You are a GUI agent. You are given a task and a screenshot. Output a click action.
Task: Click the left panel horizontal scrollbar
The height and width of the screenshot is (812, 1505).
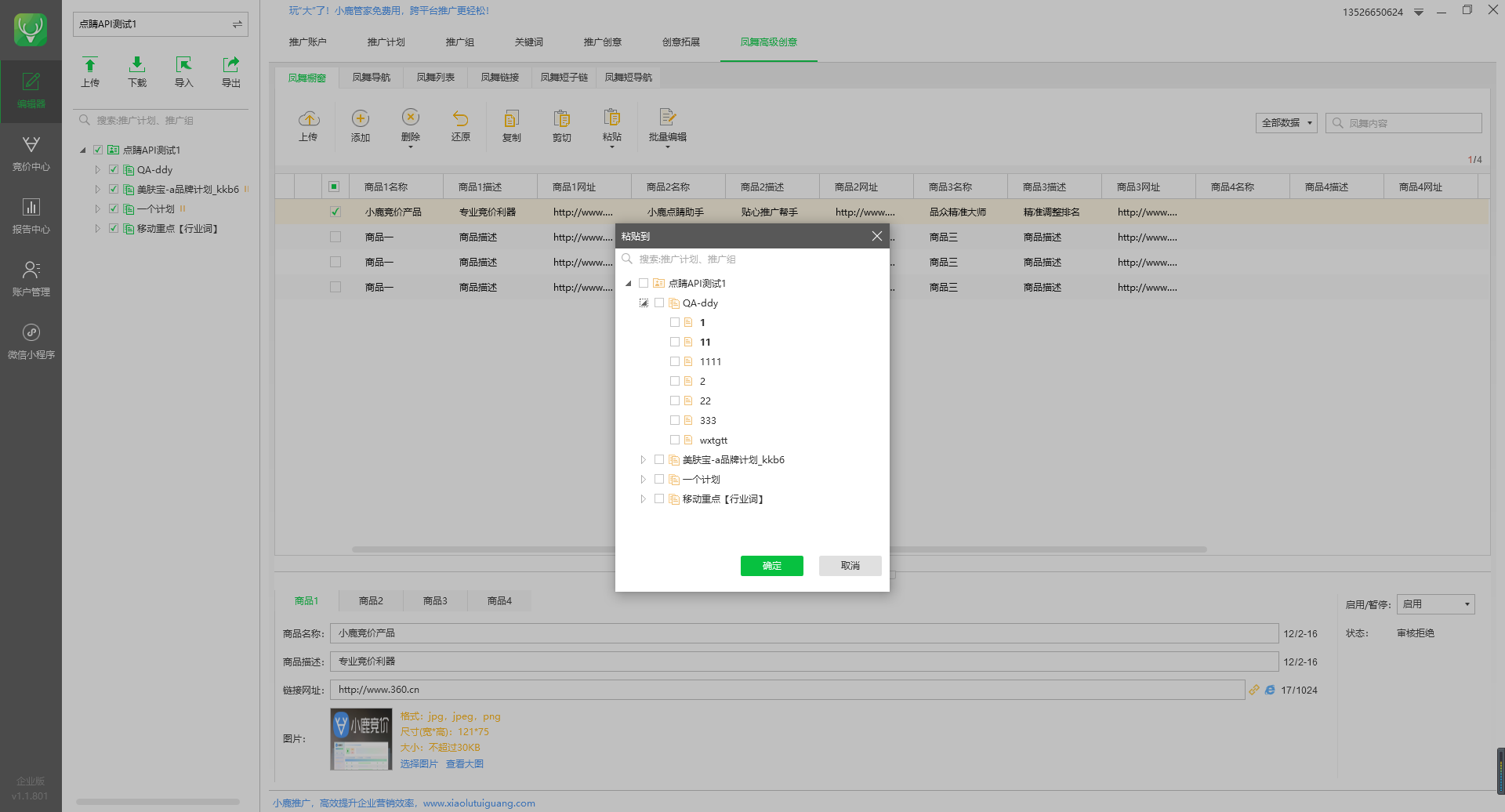[158, 802]
